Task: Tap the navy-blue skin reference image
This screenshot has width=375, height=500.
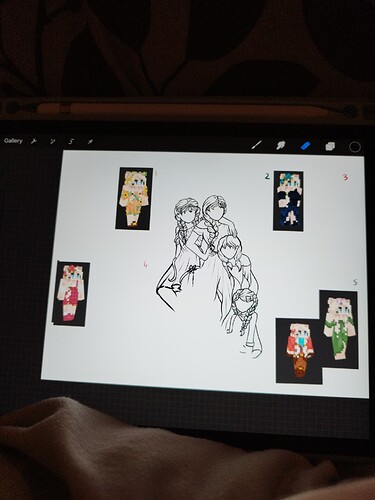Action: pos(288,201)
